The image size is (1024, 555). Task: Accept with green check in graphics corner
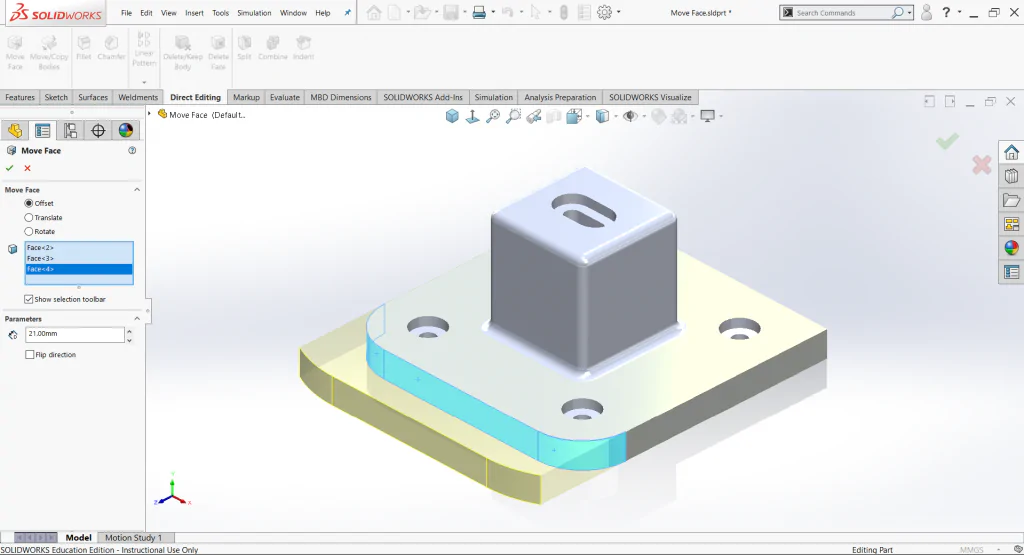coord(947,140)
